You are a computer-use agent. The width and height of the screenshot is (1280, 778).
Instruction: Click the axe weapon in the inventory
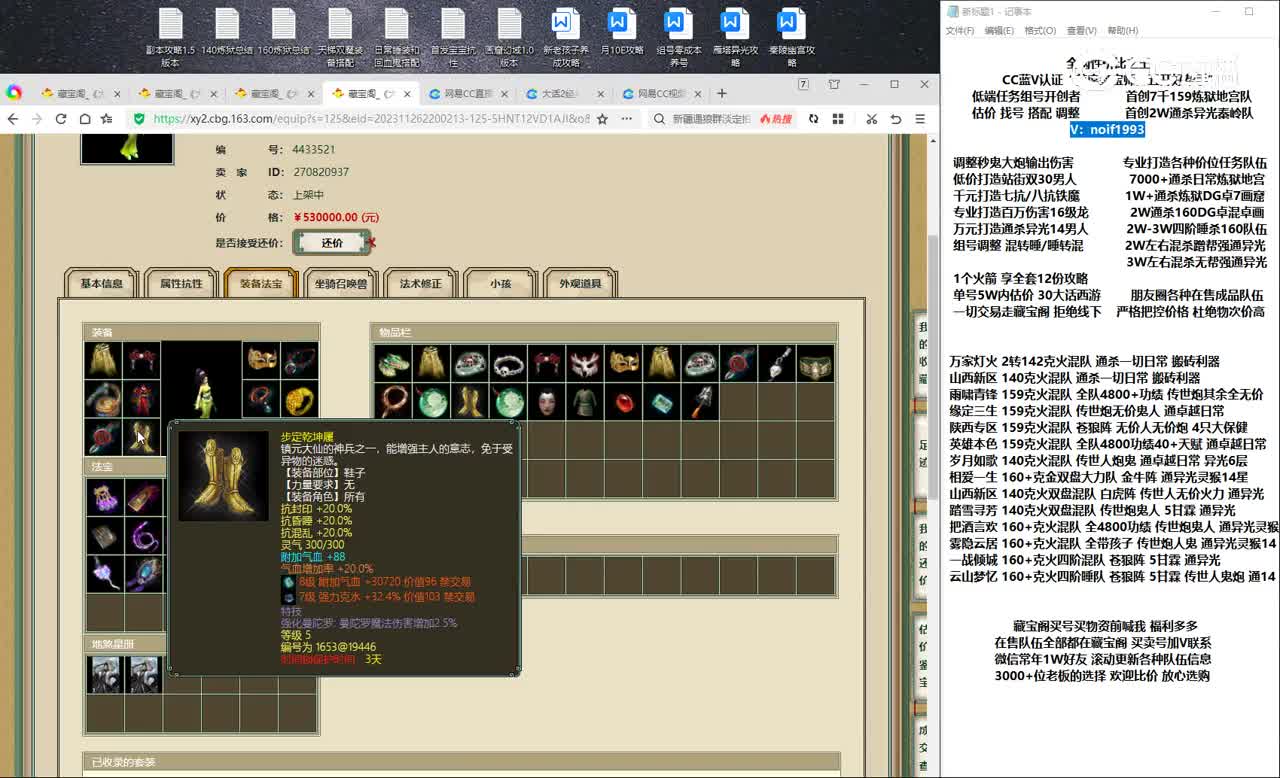coord(700,402)
